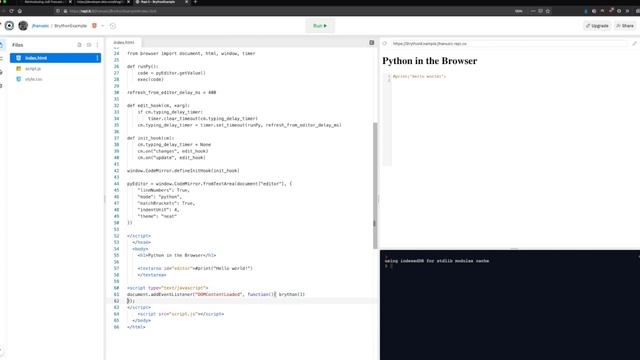Open style.css file
Viewport: 640px width, 360px height.
pyautogui.click(x=33, y=79)
